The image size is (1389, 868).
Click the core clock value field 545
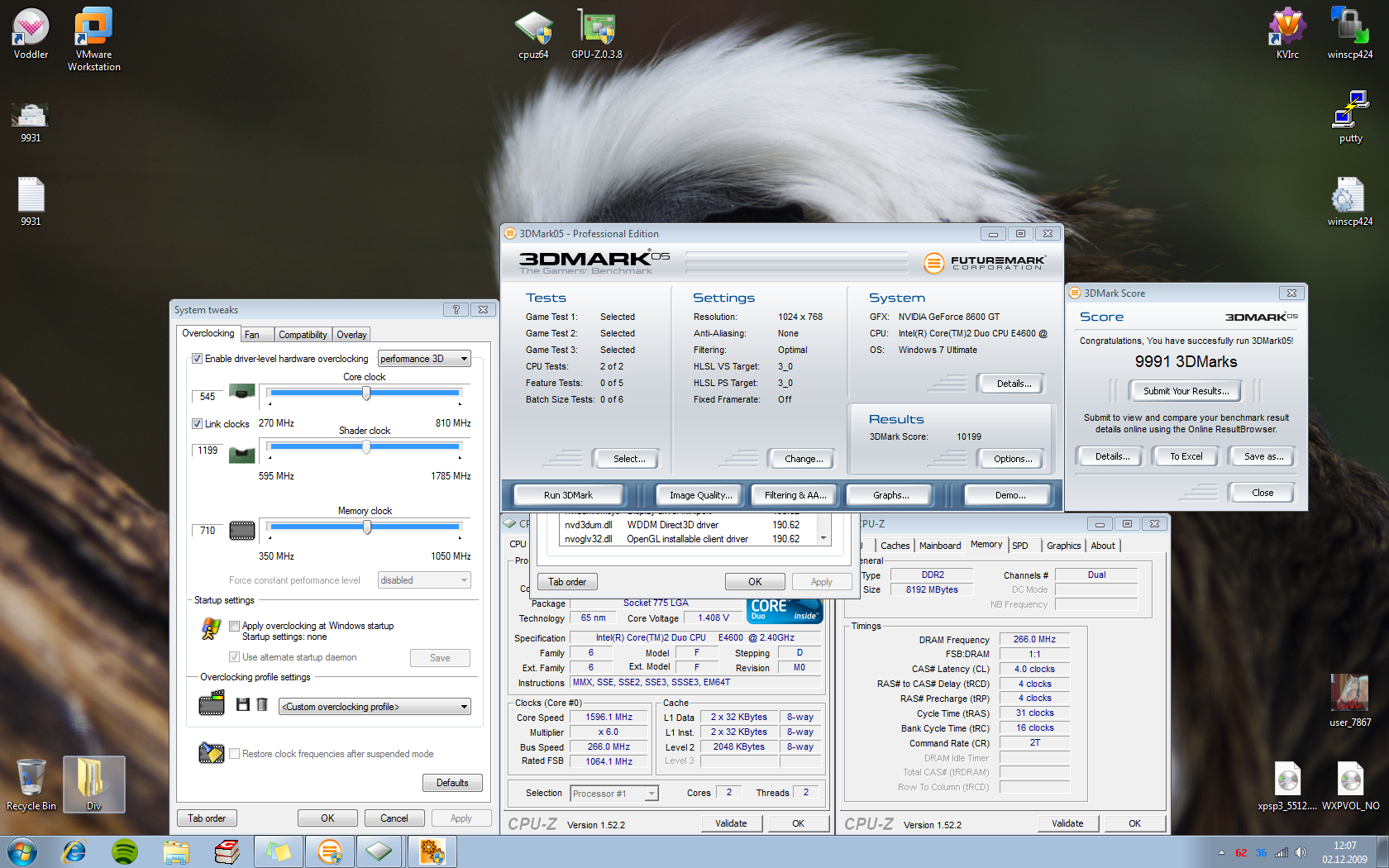208,396
